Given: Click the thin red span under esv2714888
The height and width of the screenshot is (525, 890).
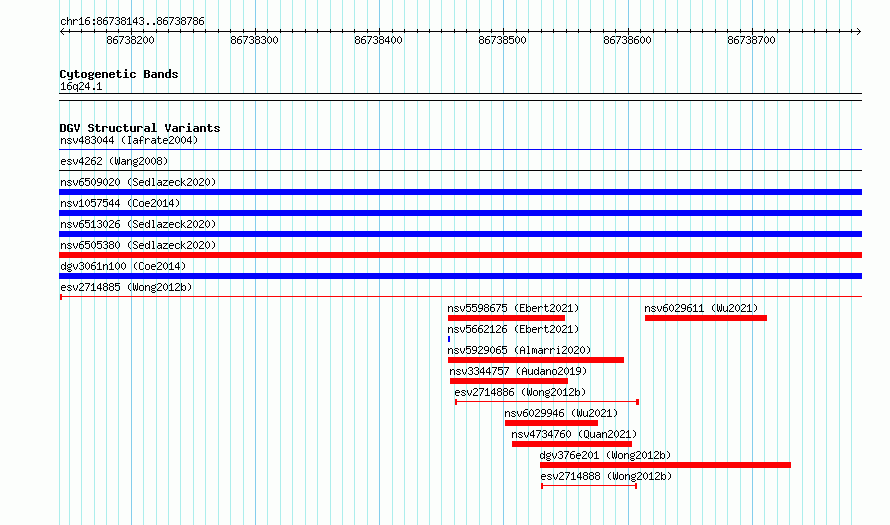Looking at the screenshot, I should tap(589, 486).
